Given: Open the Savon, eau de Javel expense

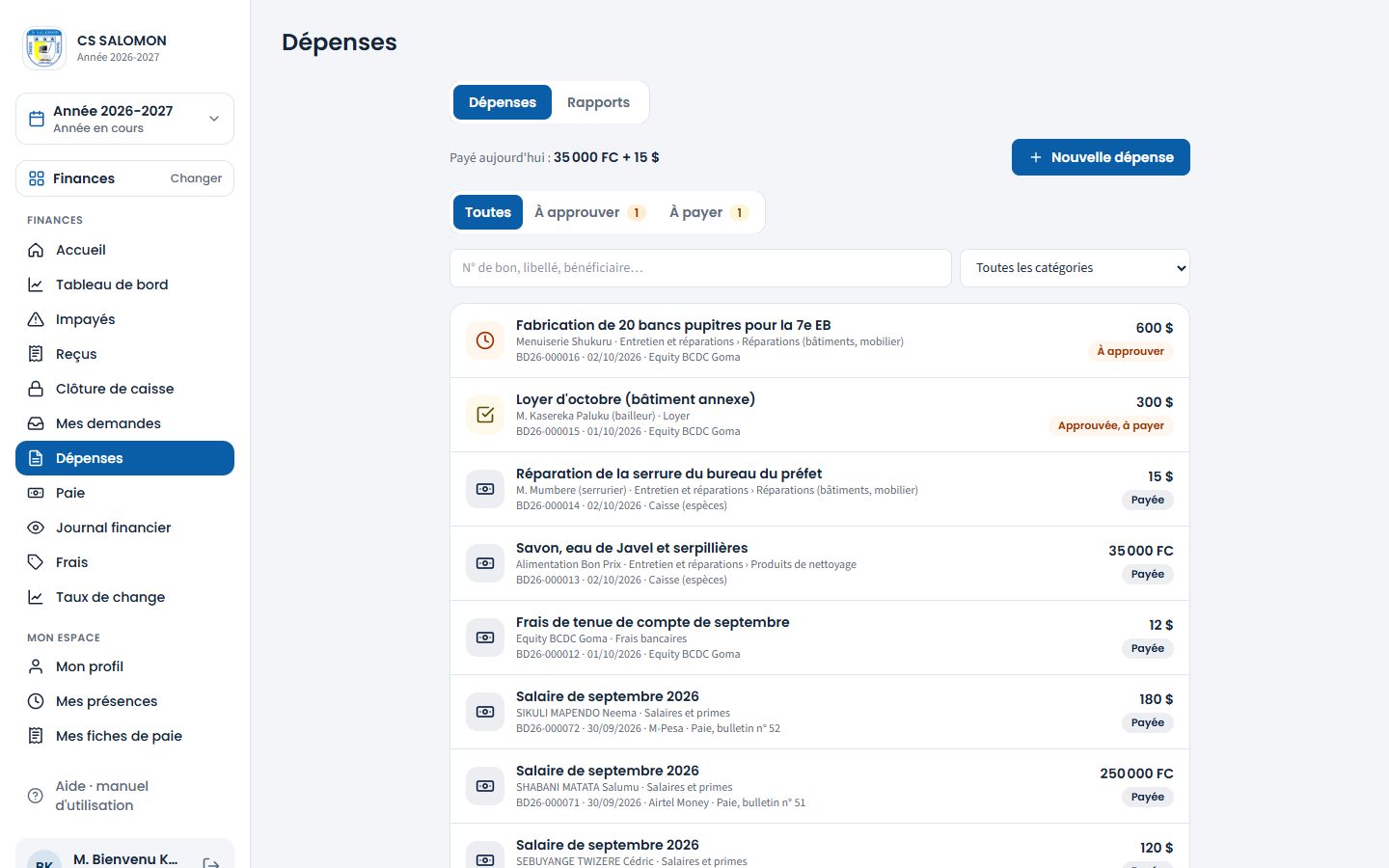Looking at the screenshot, I should coord(820,563).
